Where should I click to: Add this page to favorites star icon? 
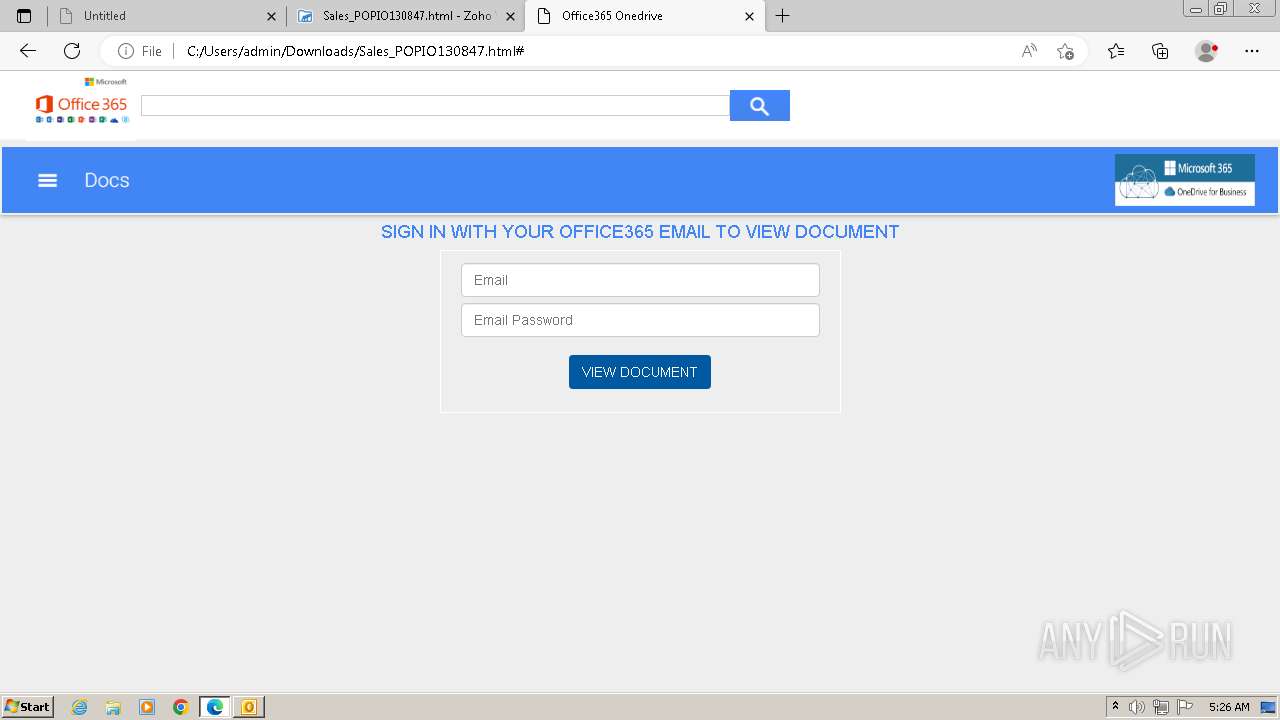coord(1066,51)
